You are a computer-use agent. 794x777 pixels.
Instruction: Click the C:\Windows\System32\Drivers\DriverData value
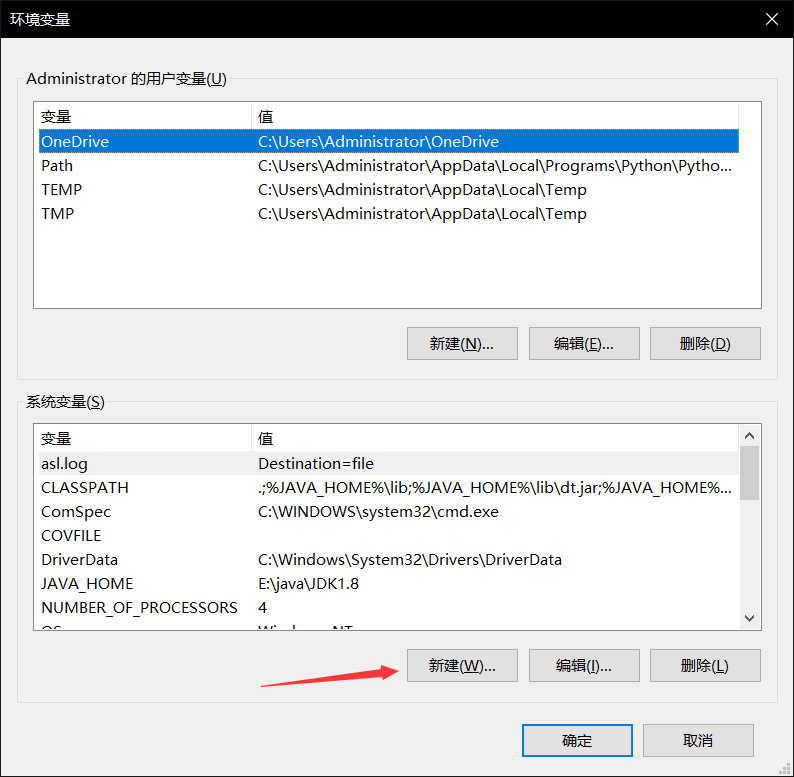(410, 560)
